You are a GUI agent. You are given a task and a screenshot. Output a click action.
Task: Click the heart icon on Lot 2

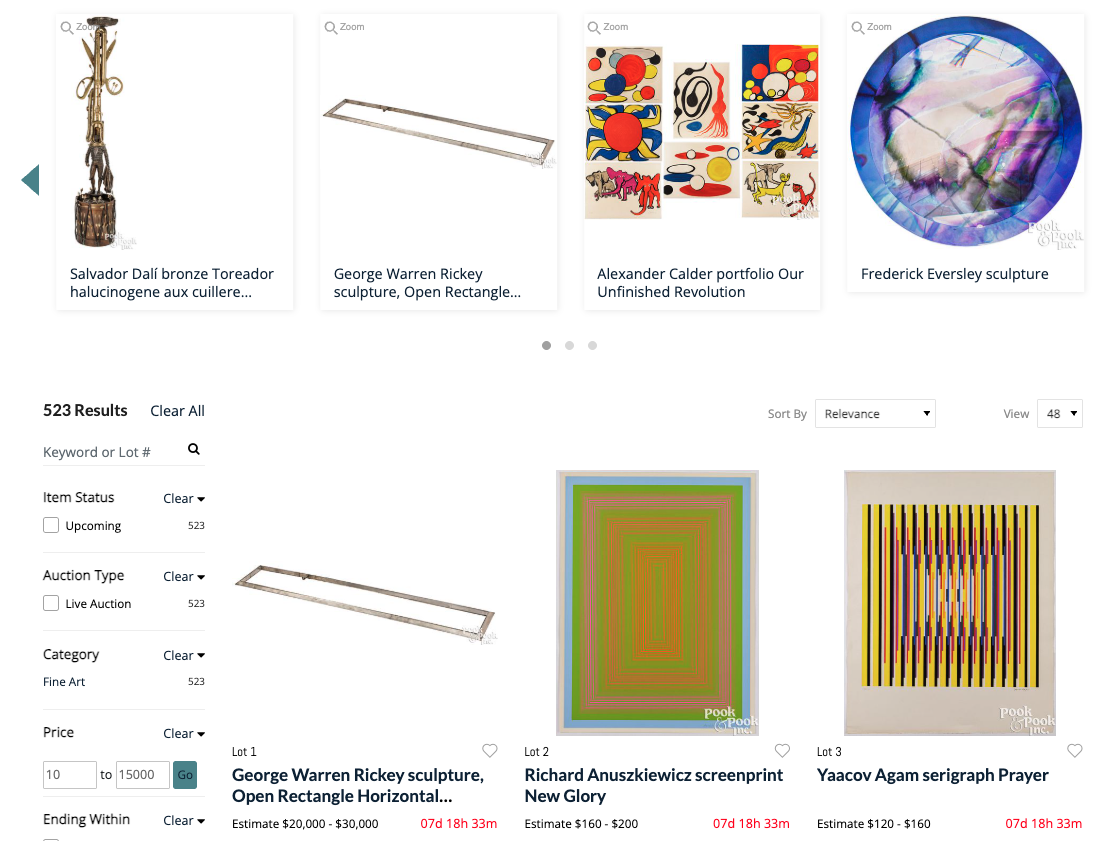click(782, 750)
